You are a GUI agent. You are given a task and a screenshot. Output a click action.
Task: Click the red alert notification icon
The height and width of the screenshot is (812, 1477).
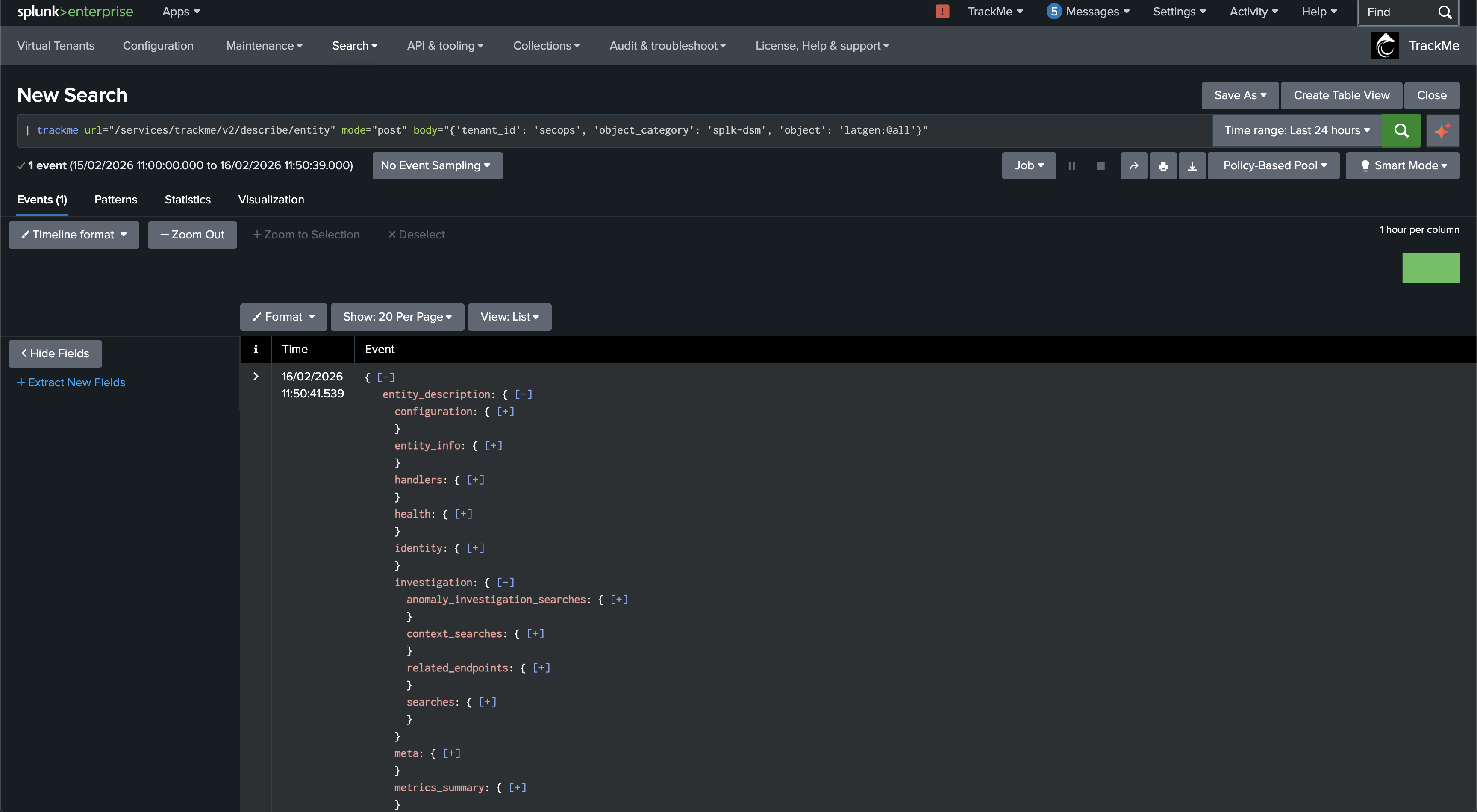point(942,12)
